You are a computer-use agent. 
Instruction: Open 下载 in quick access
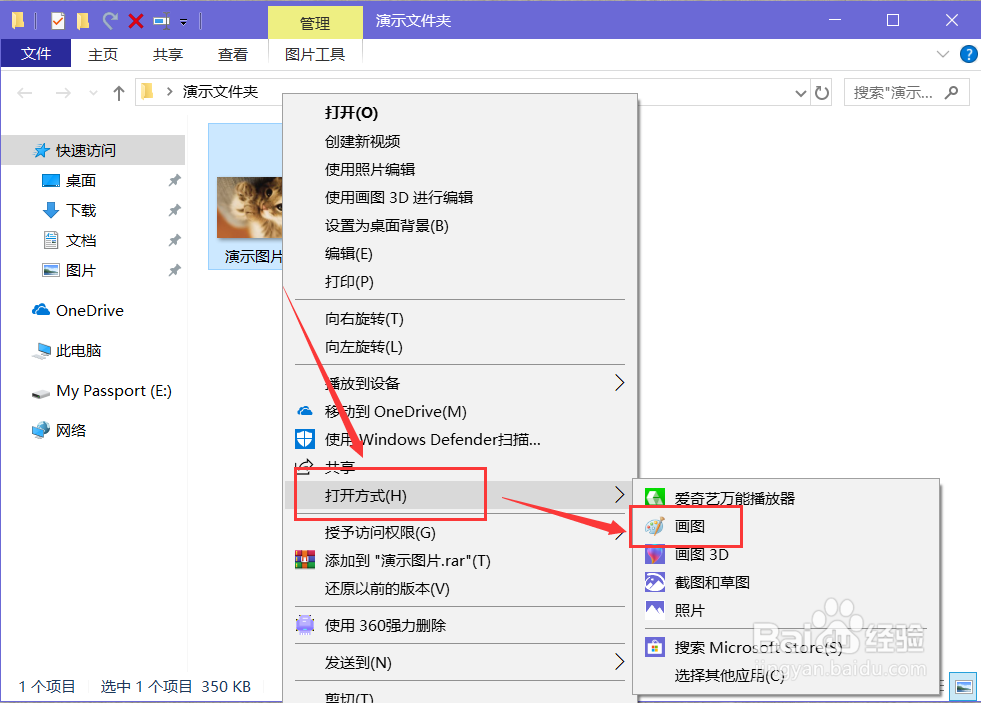click(81, 211)
